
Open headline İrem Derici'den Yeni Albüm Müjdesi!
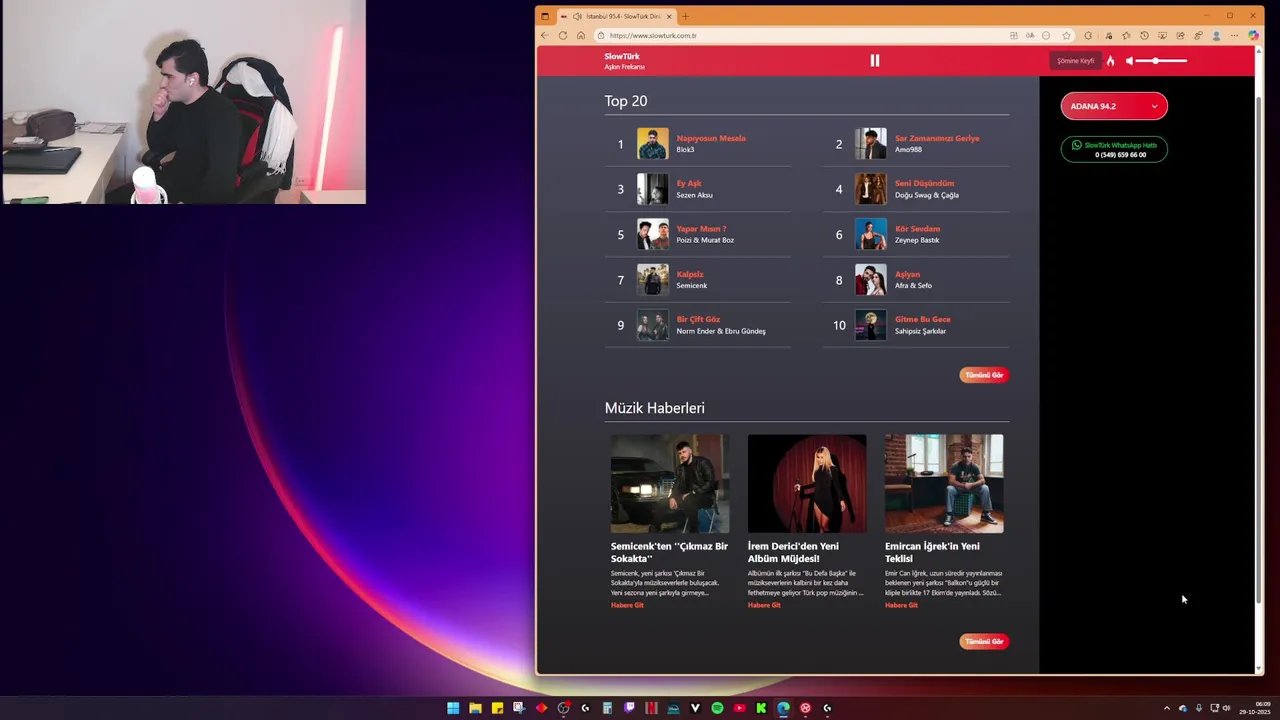pos(793,552)
